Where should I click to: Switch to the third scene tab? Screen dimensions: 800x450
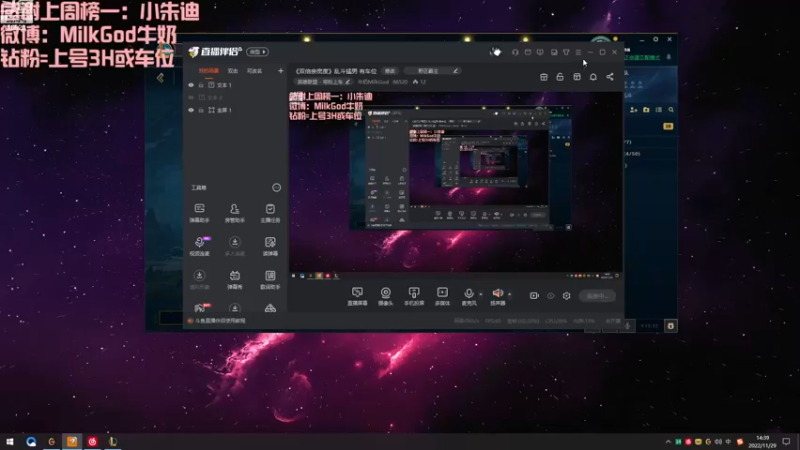pyautogui.click(x=255, y=71)
